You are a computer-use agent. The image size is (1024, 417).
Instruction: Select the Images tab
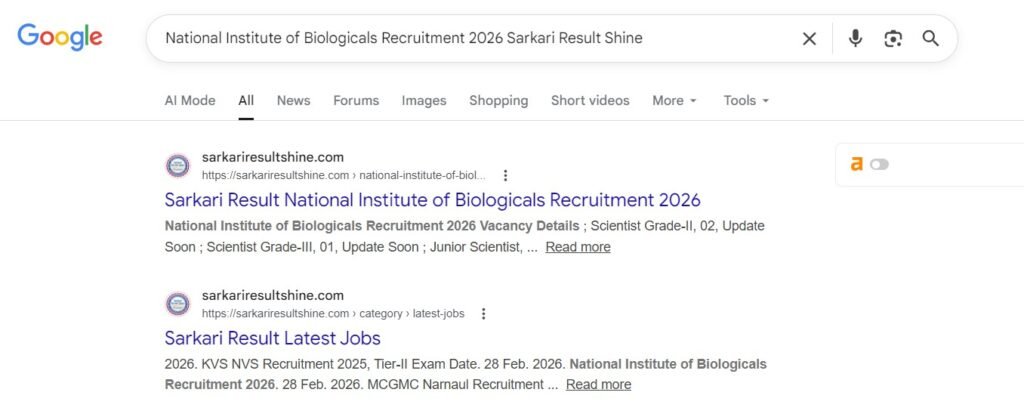tap(424, 101)
